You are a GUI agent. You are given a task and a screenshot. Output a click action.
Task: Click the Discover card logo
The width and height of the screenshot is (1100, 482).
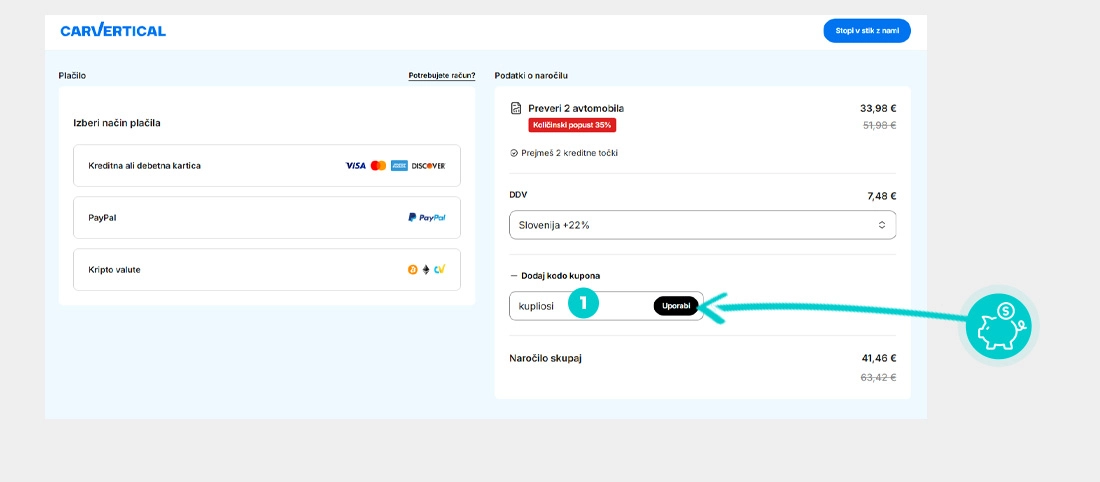[428, 166]
